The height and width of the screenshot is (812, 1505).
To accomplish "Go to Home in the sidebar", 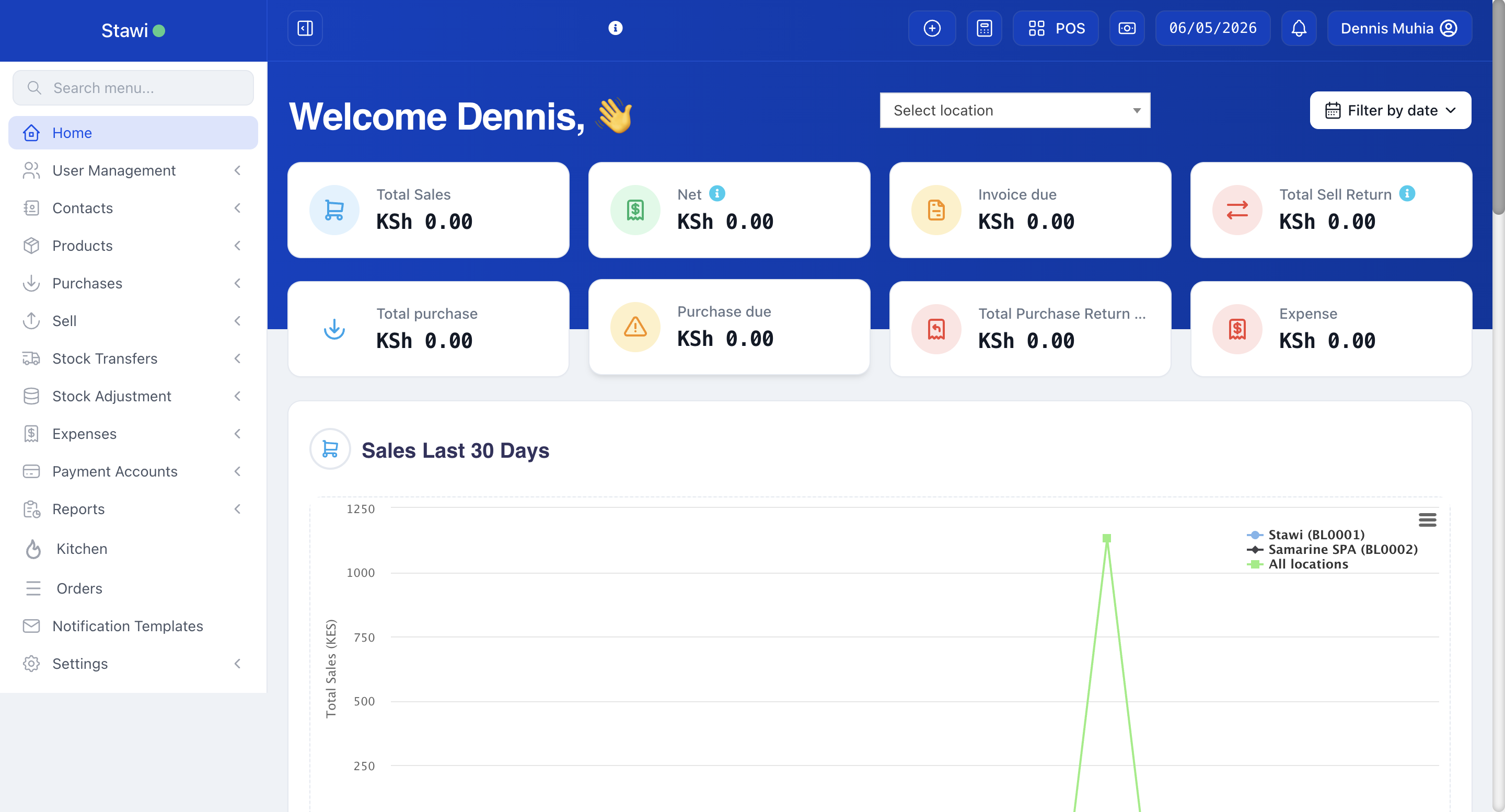I will point(133,133).
